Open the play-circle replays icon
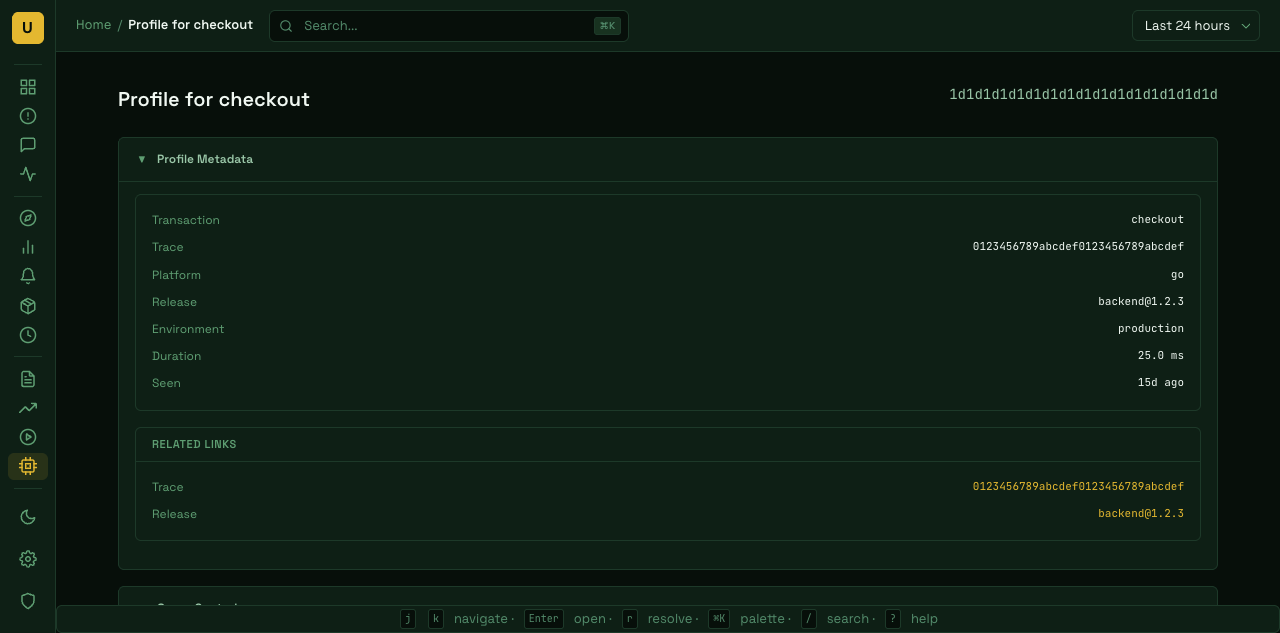The width and height of the screenshot is (1280, 633). click(x=28, y=437)
